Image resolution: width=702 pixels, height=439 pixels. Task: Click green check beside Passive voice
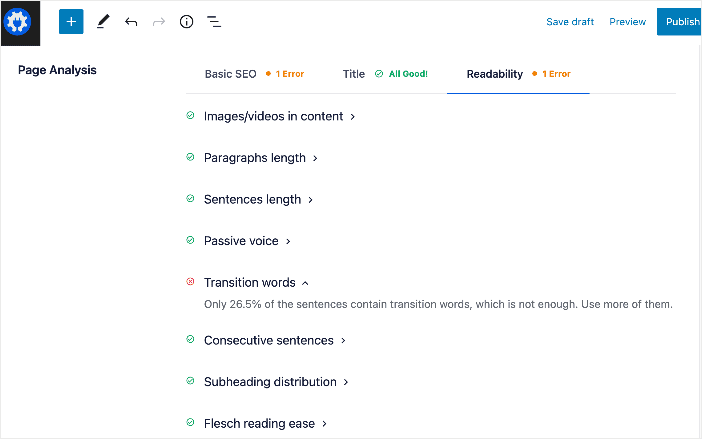click(190, 240)
